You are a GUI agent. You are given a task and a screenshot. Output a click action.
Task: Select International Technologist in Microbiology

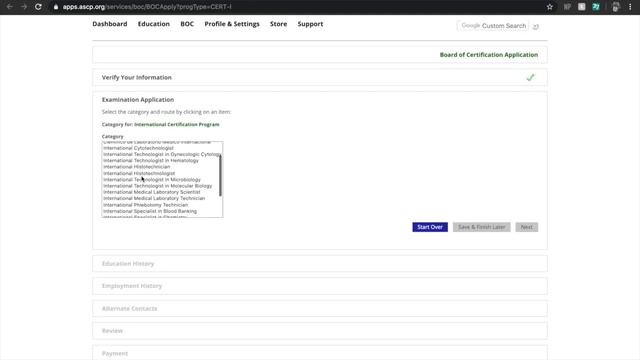click(152, 180)
